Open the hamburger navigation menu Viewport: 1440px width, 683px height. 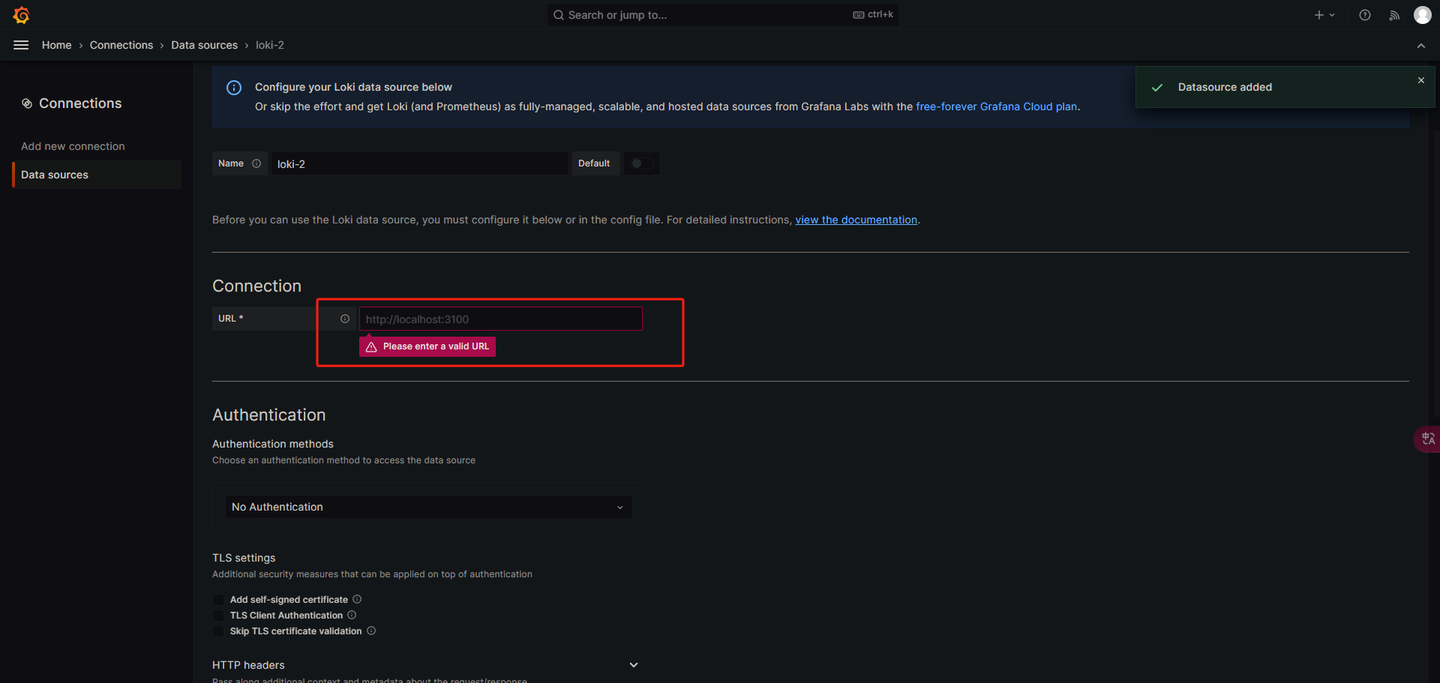[x=21, y=45]
